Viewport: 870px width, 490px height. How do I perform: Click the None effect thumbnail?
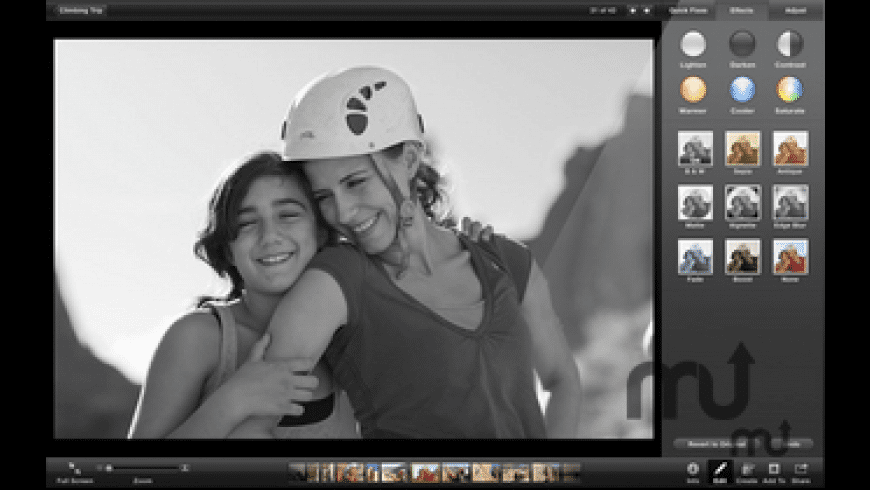790,256
